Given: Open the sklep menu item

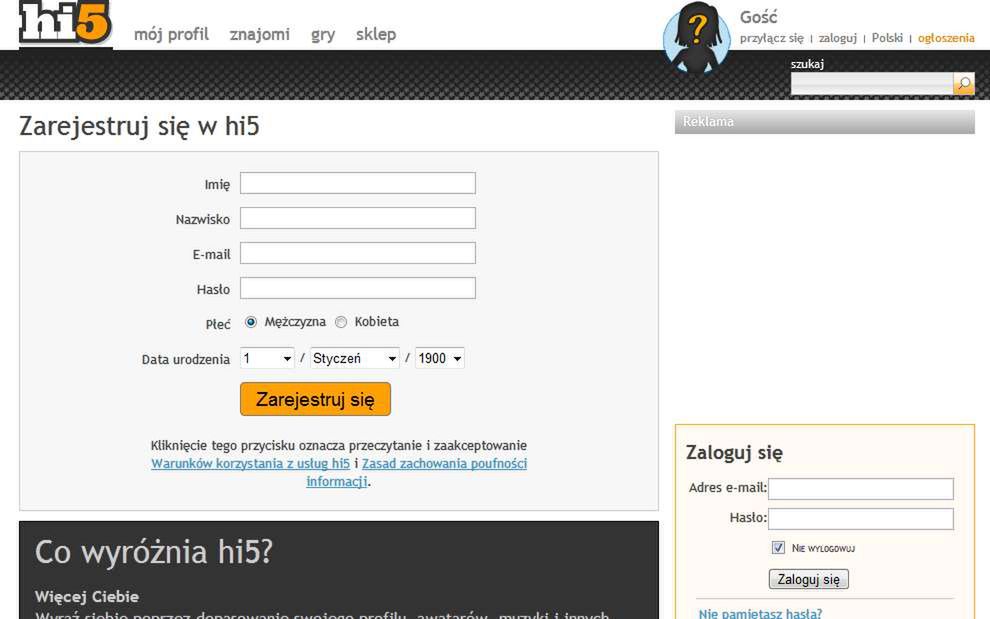Looking at the screenshot, I should click(376, 34).
